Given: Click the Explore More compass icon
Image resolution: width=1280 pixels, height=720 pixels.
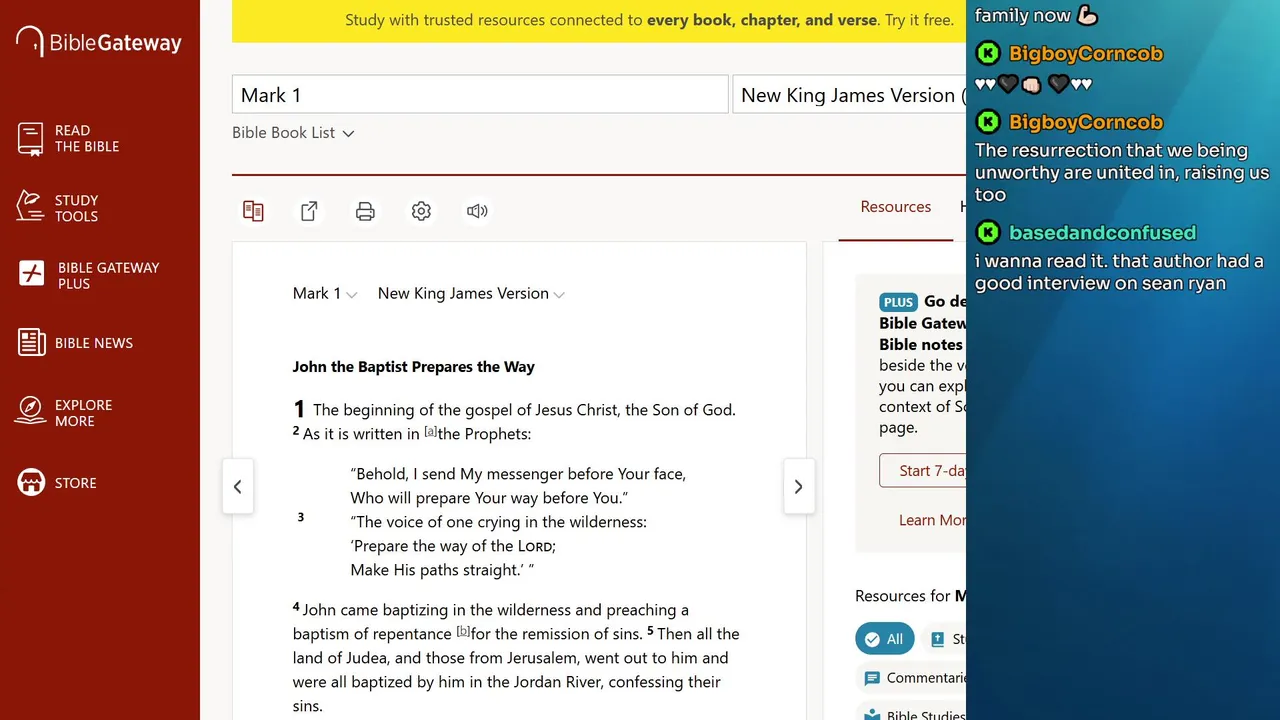Looking at the screenshot, I should [31, 410].
